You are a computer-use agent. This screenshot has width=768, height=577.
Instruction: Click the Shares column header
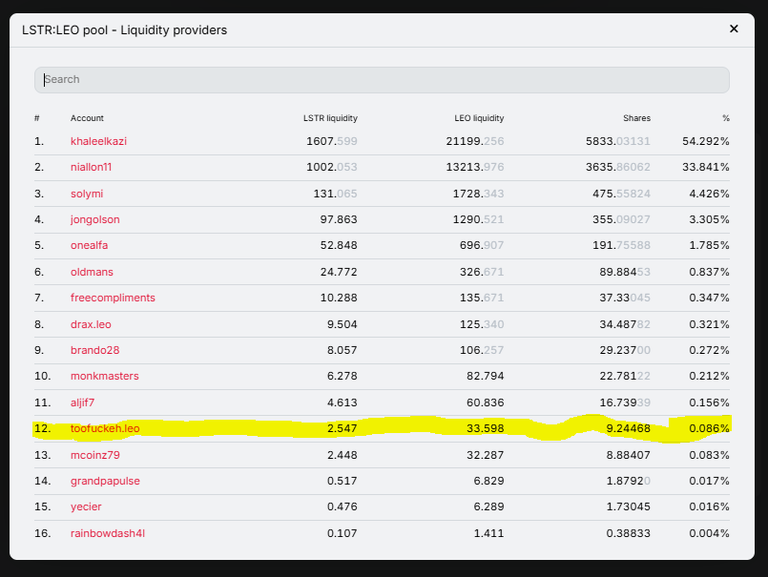tap(637, 118)
